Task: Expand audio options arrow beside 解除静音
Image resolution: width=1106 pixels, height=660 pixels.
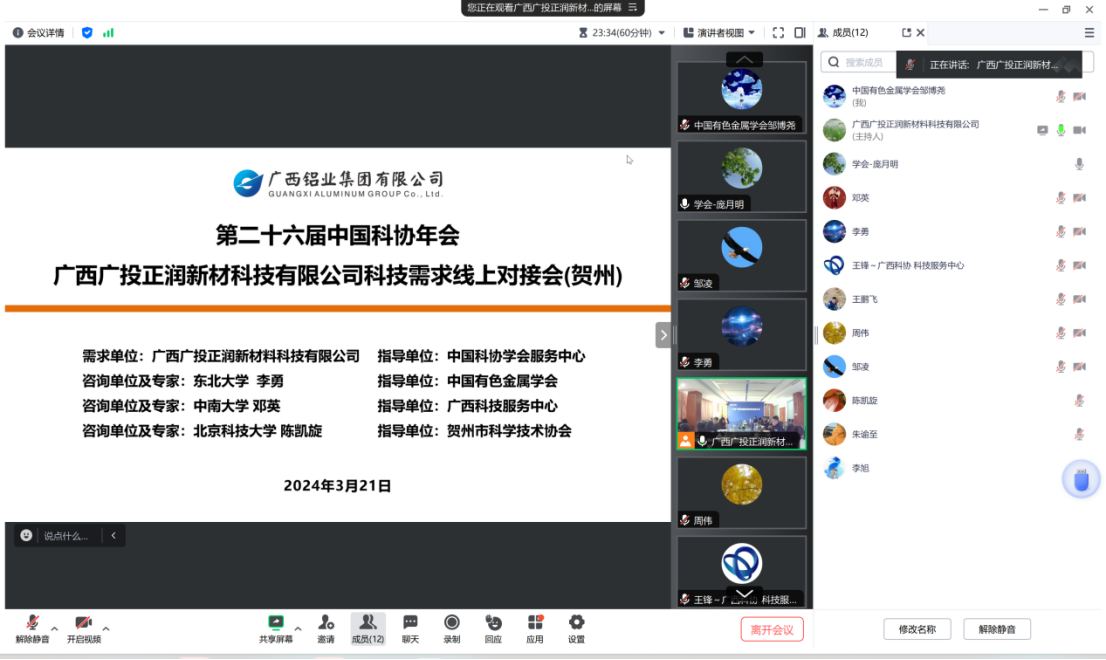Action: coord(54,628)
